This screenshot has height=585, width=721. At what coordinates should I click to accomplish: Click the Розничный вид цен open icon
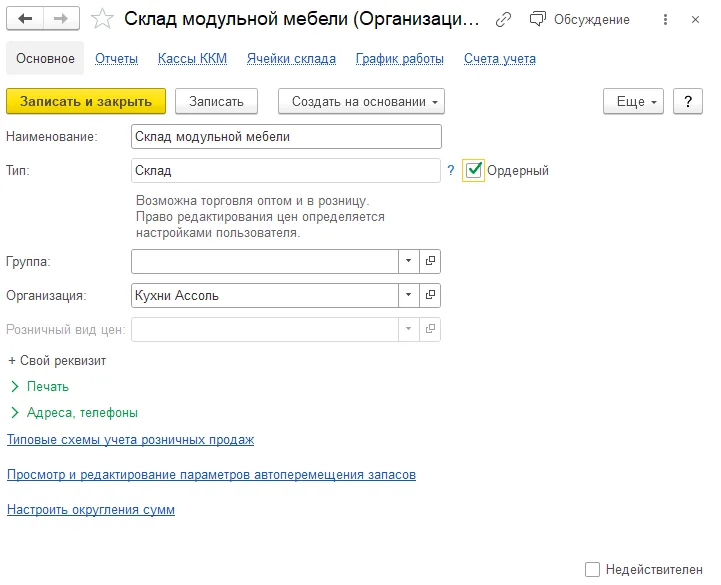click(430, 329)
